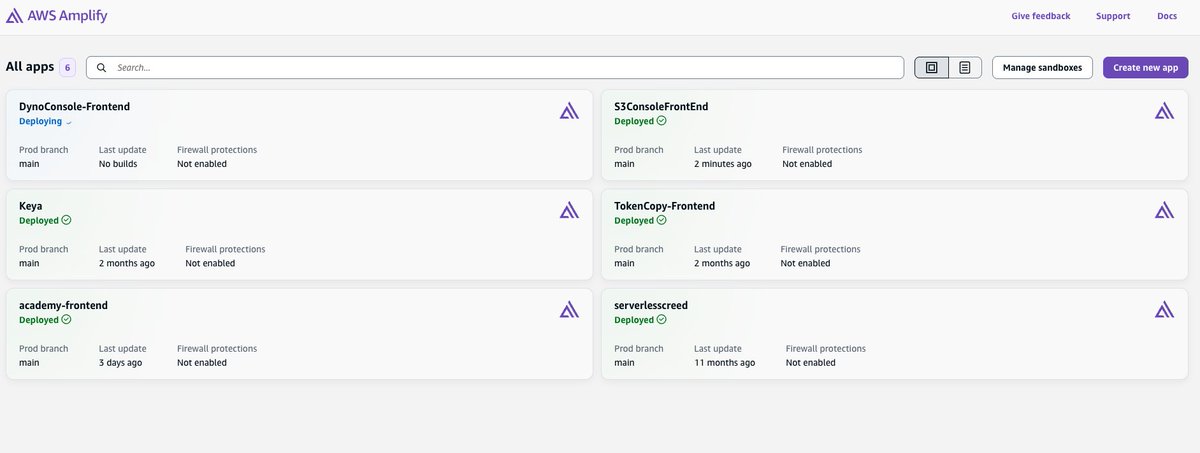The image size is (1200, 453).
Task: Click Deployed status text on Keya
Action: [39, 220]
